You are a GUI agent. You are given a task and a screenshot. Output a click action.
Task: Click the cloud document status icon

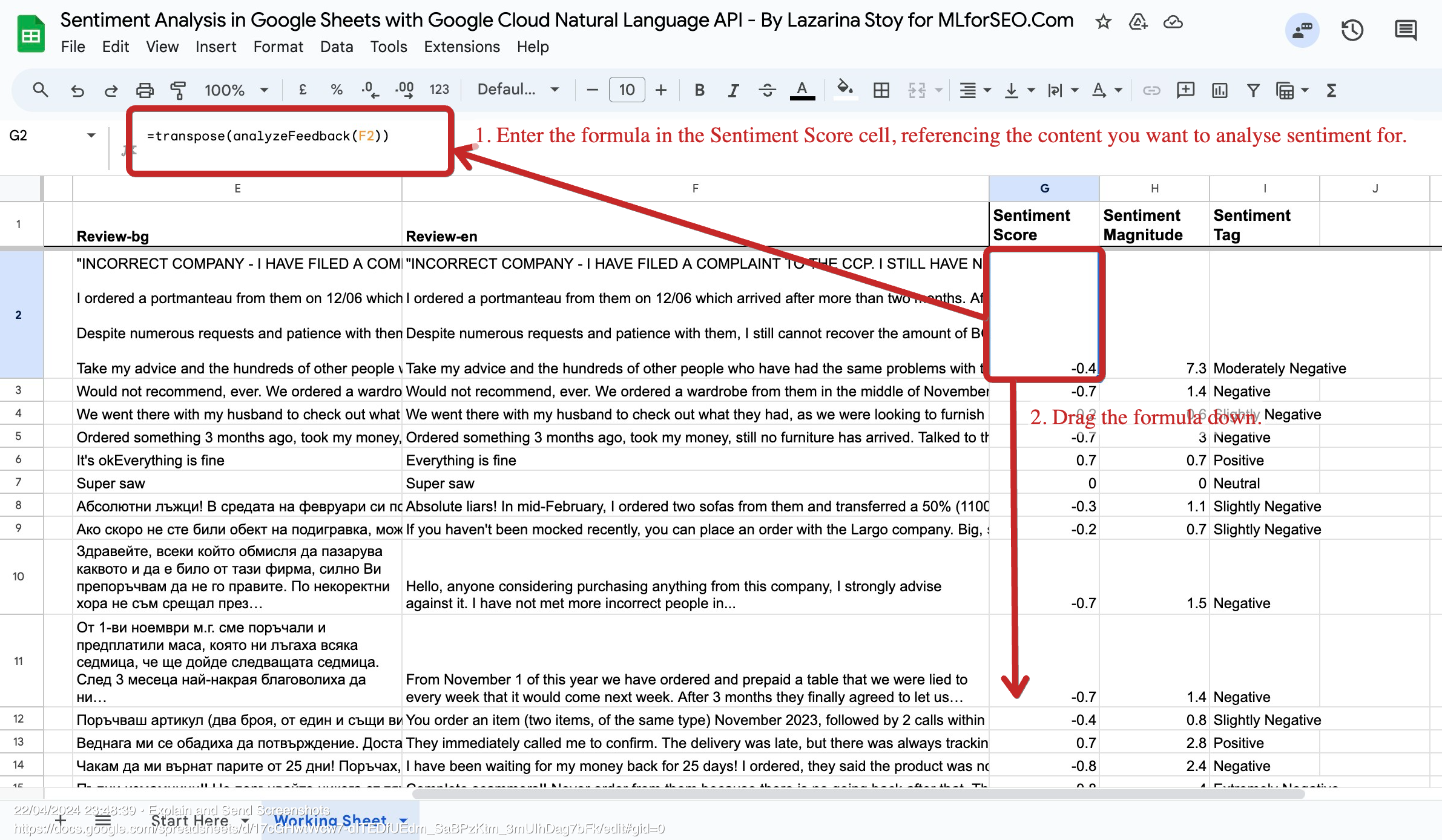pyautogui.click(x=1173, y=22)
